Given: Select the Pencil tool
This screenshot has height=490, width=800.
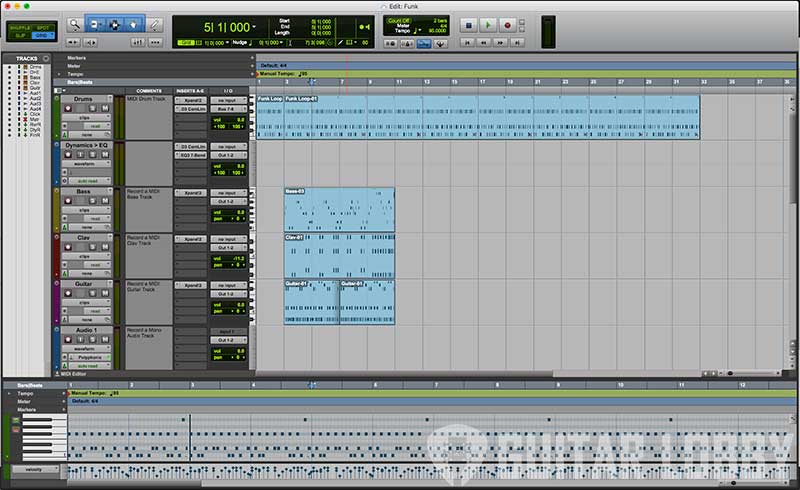Looking at the screenshot, I should pyautogui.click(x=155, y=24).
